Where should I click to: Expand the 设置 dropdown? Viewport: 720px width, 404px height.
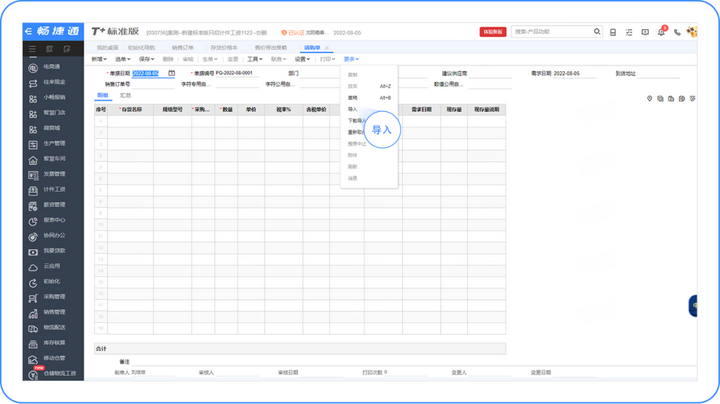[x=302, y=59]
